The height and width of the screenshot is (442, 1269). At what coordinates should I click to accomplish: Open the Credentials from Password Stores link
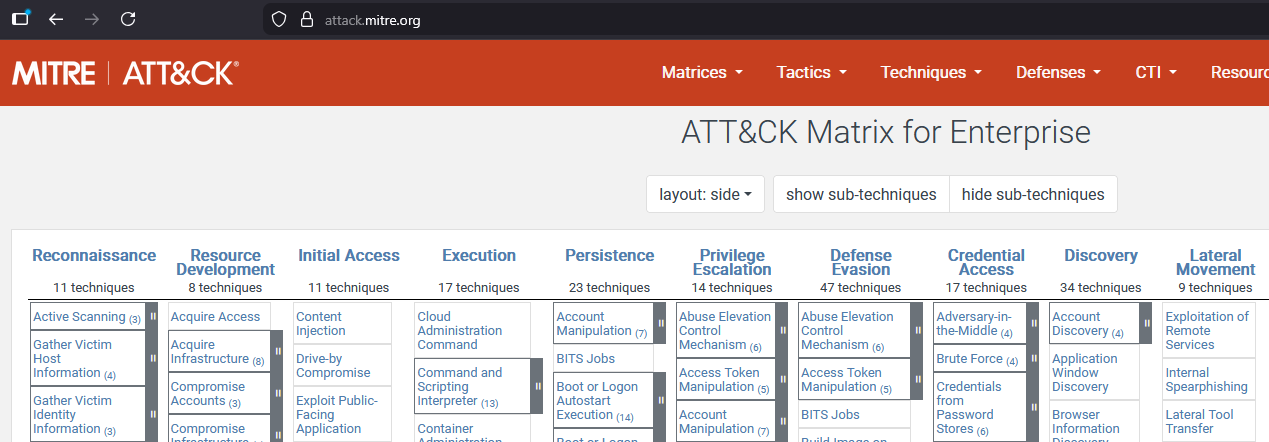click(969, 408)
